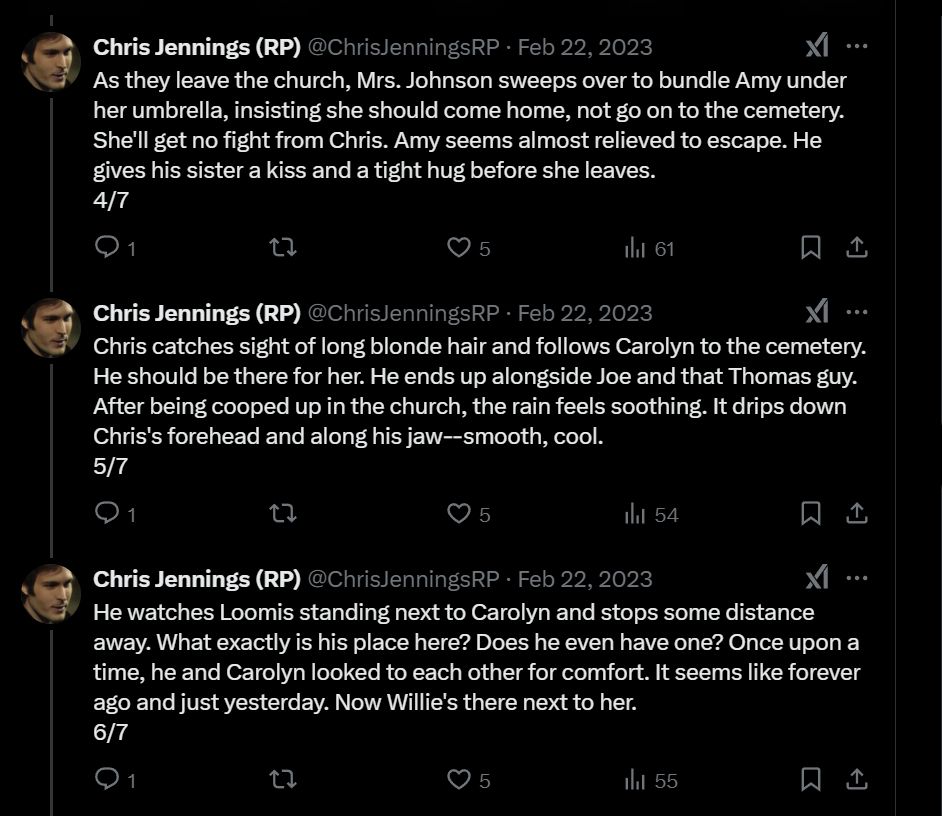Open Grok icon on 4/7 tweet
This screenshot has height=816, width=942.
point(817,46)
